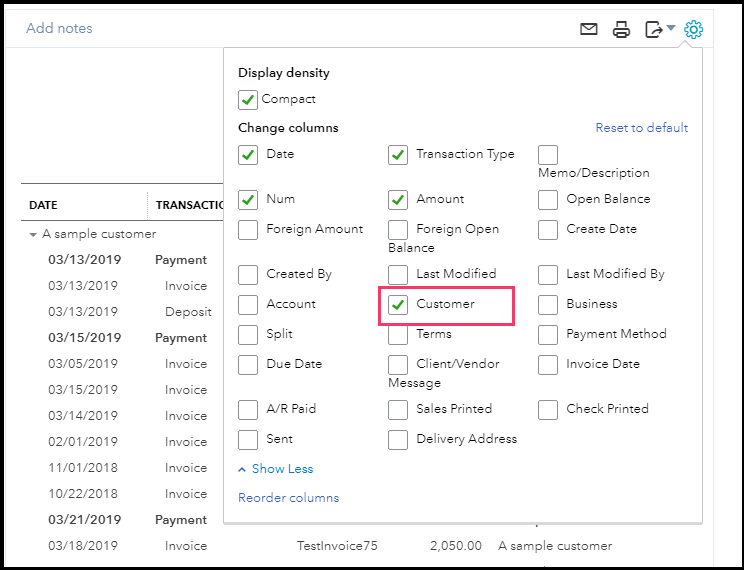The width and height of the screenshot is (744, 570).
Task: Enable the Open Balance column checkbox
Action: [x=548, y=199]
